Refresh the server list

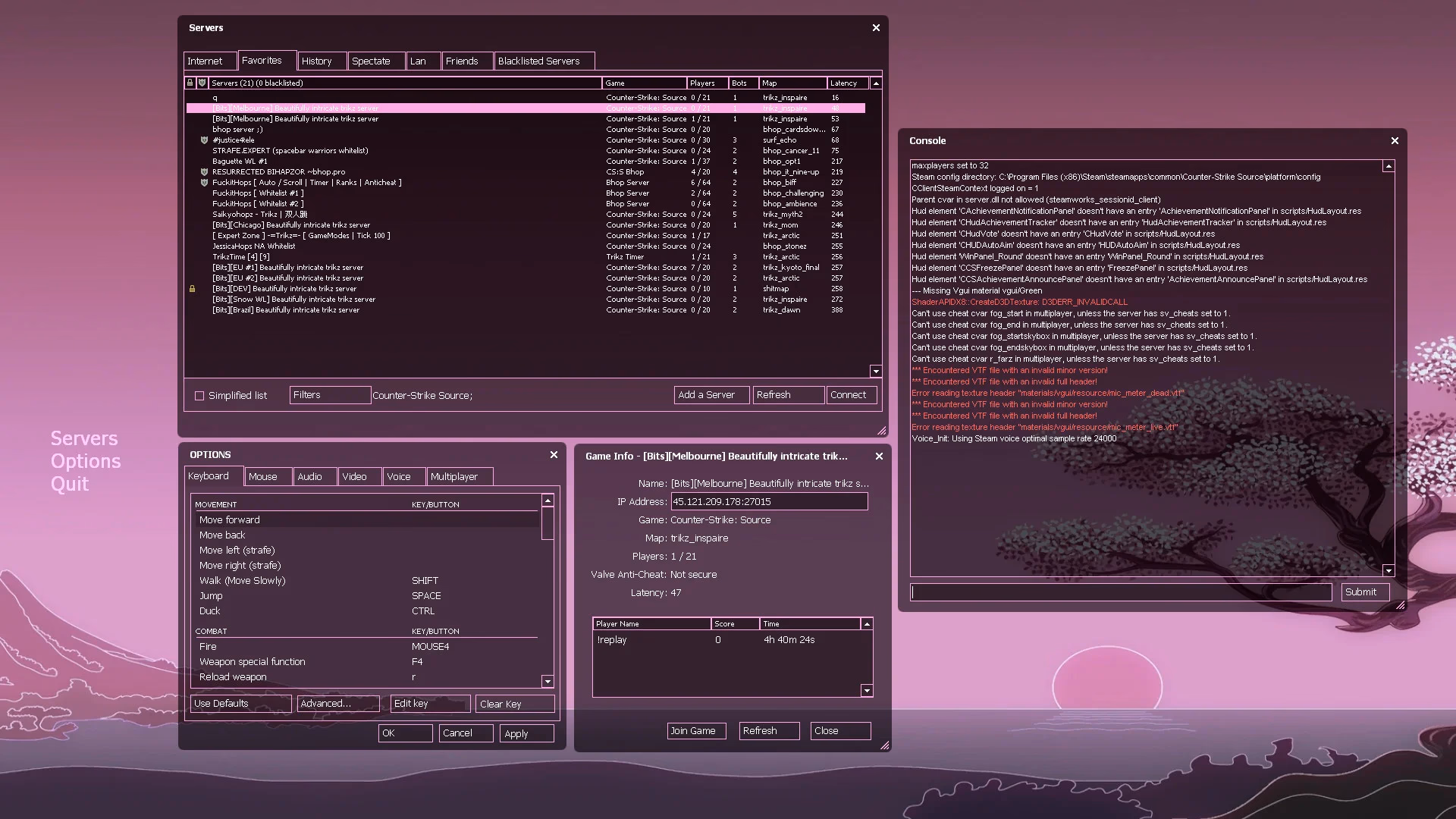[788, 394]
